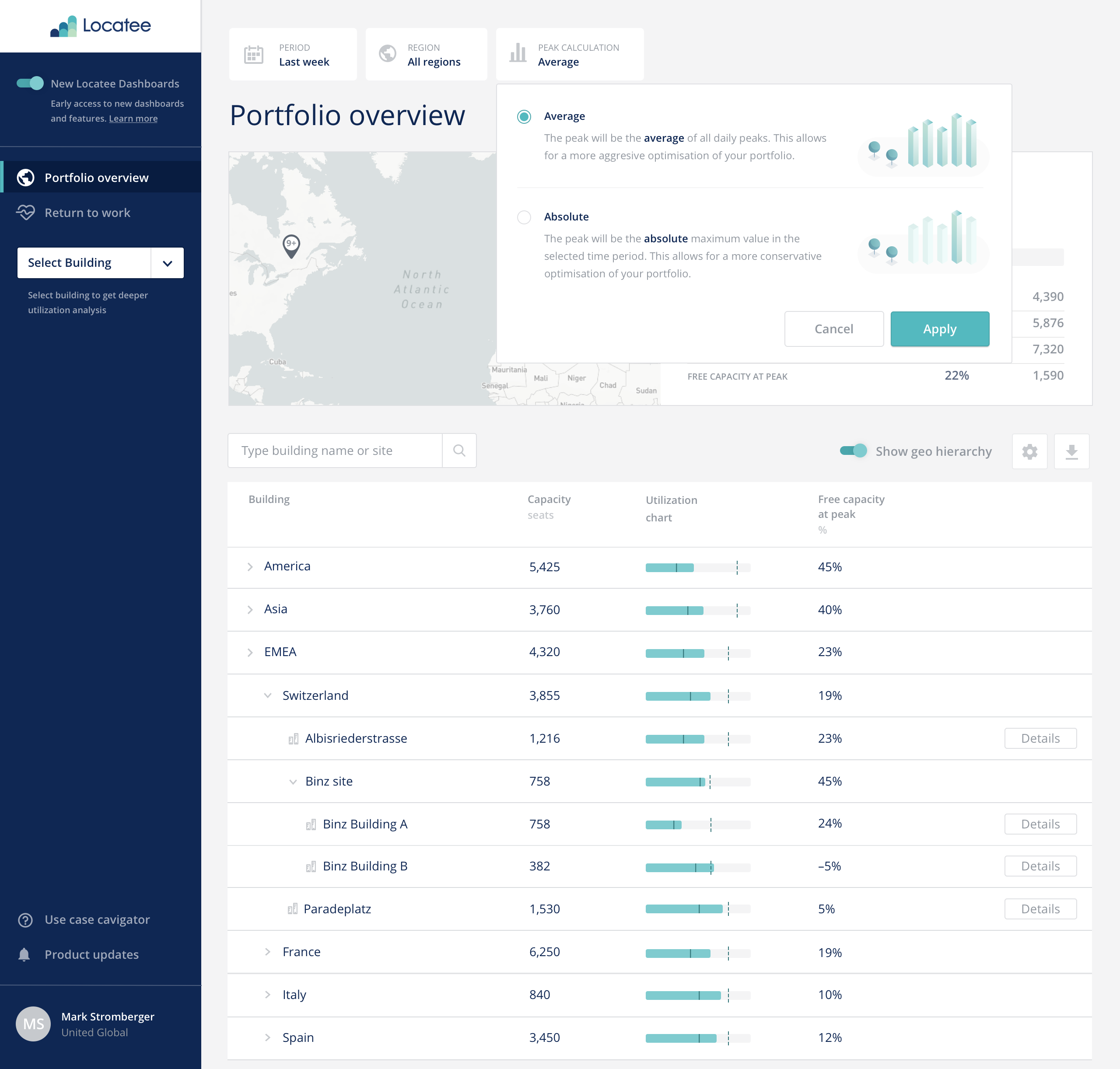Expand the America region row

tap(250, 567)
